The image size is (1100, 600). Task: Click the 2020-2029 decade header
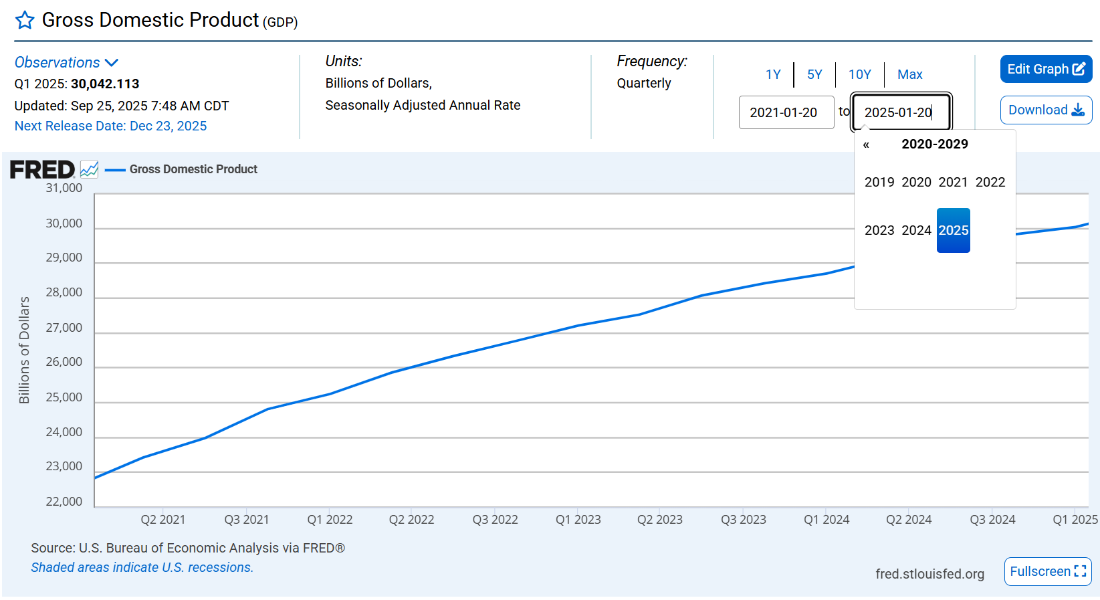pyautogui.click(x=935, y=144)
